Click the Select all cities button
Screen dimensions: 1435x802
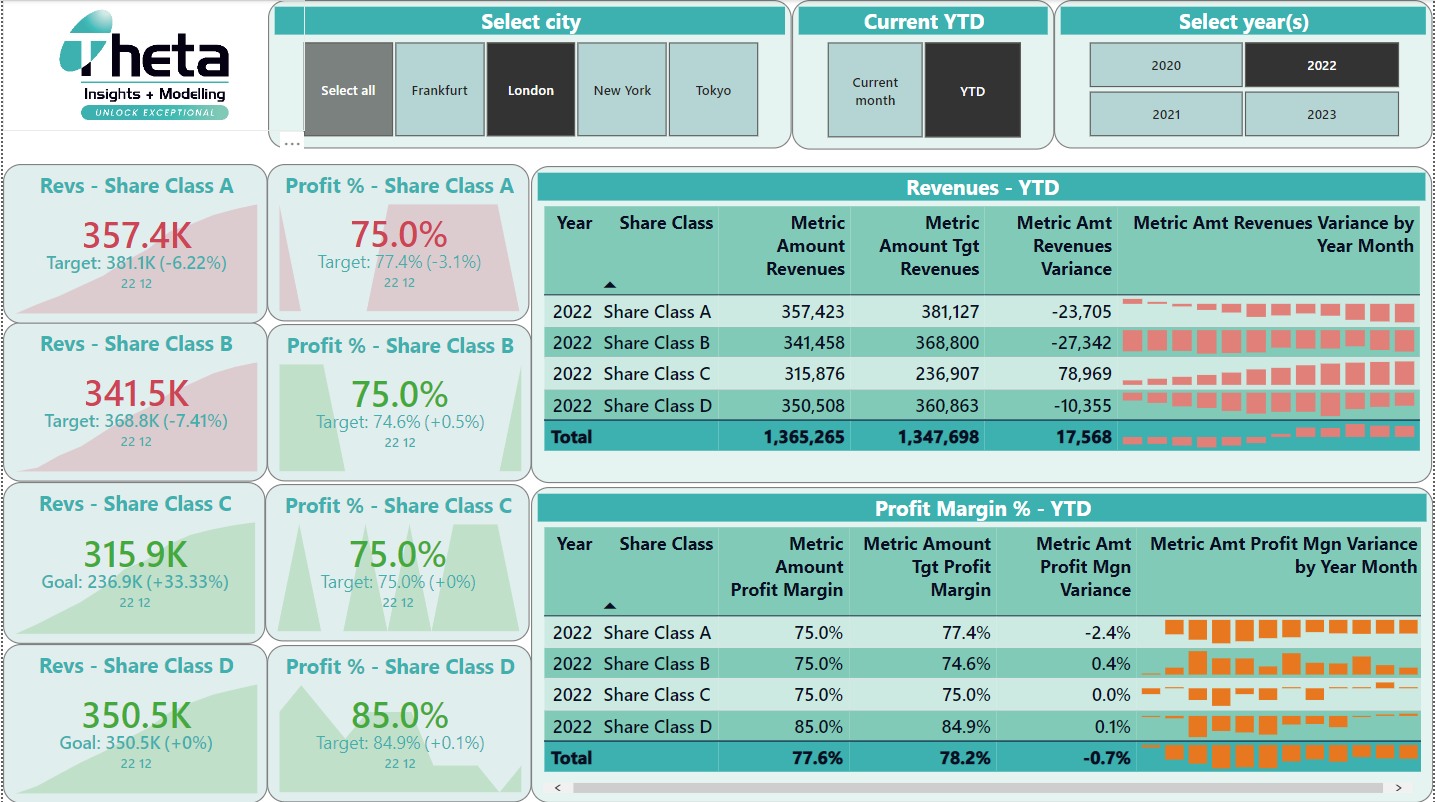click(348, 89)
